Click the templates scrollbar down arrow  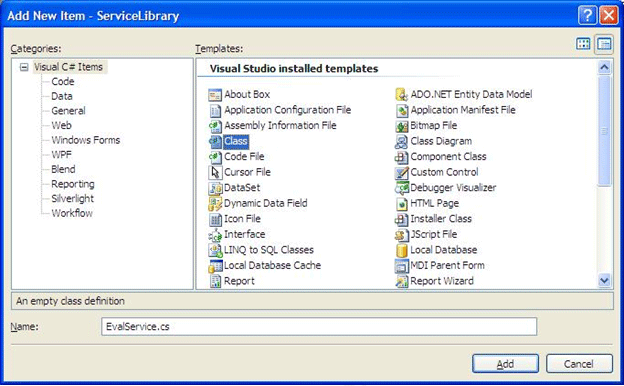[x=604, y=281]
